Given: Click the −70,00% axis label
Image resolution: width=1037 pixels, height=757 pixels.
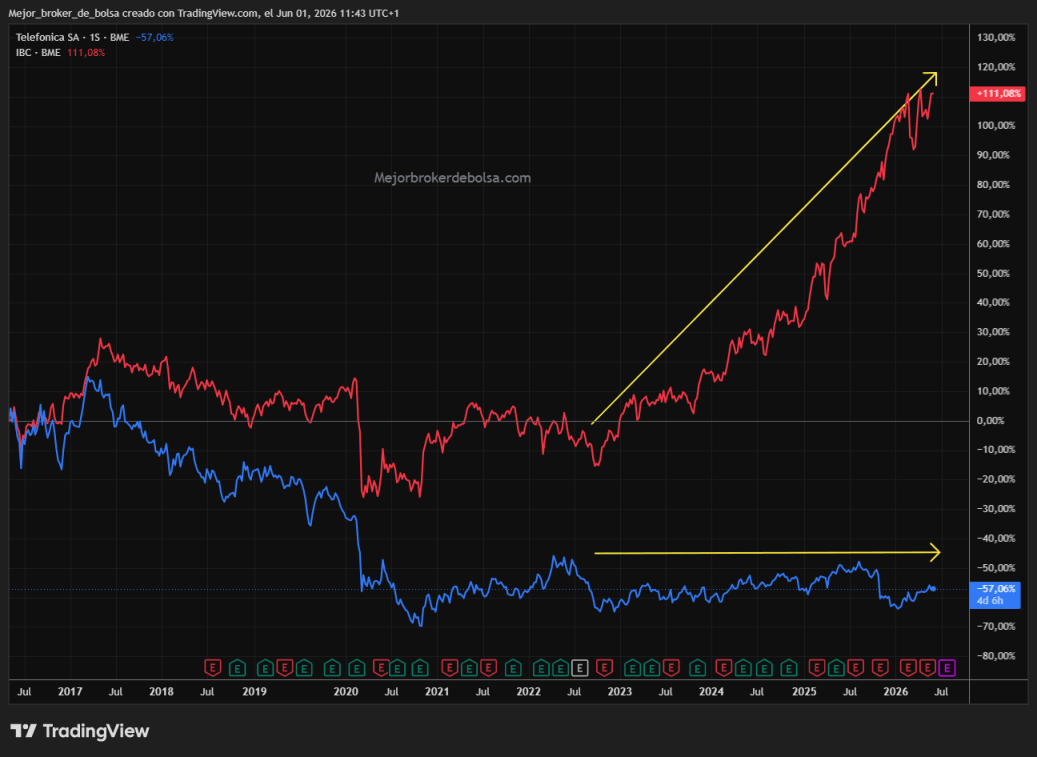Looking at the screenshot, I should (x=996, y=626).
